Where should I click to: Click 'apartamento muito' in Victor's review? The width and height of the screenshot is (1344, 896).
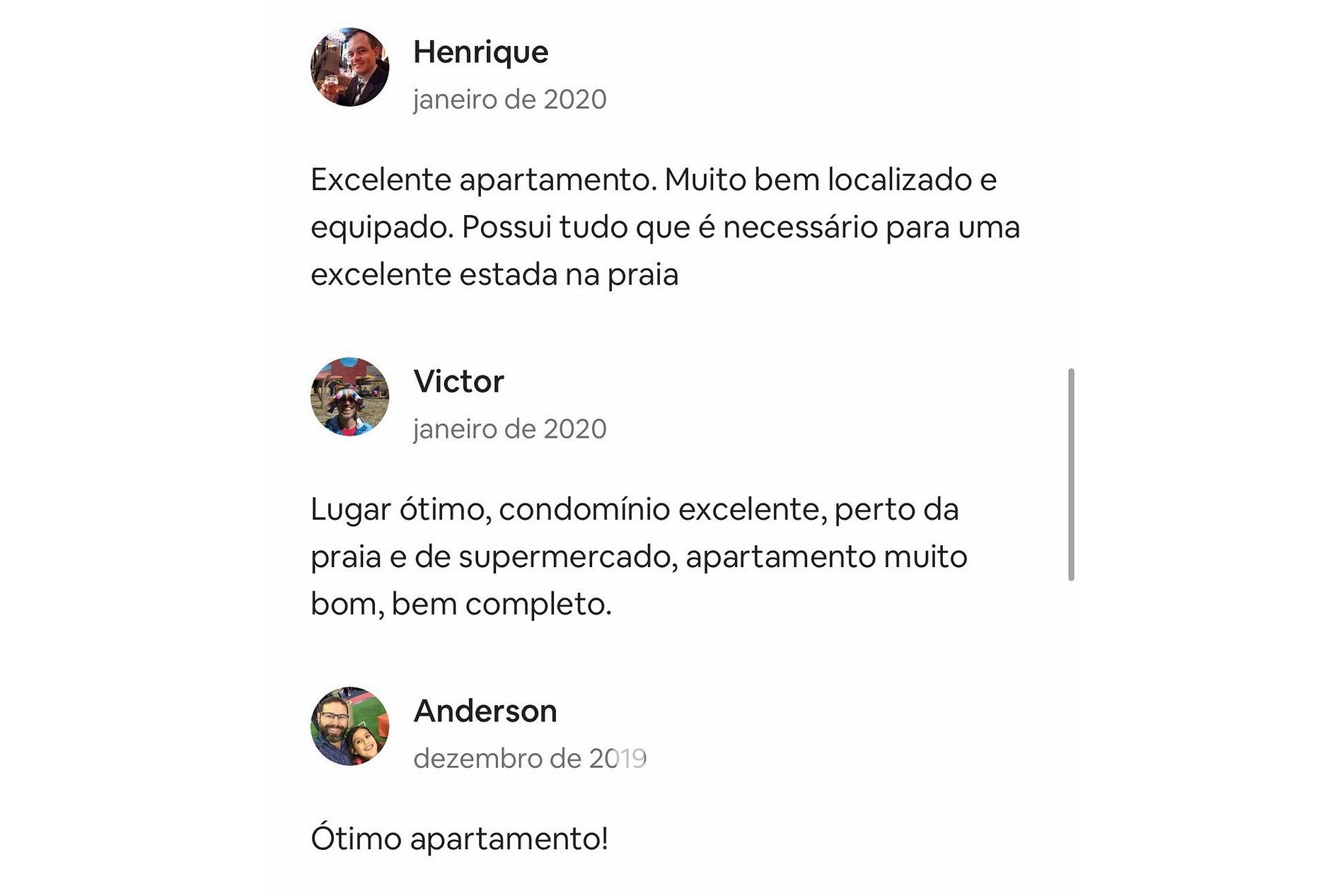[x=826, y=557]
